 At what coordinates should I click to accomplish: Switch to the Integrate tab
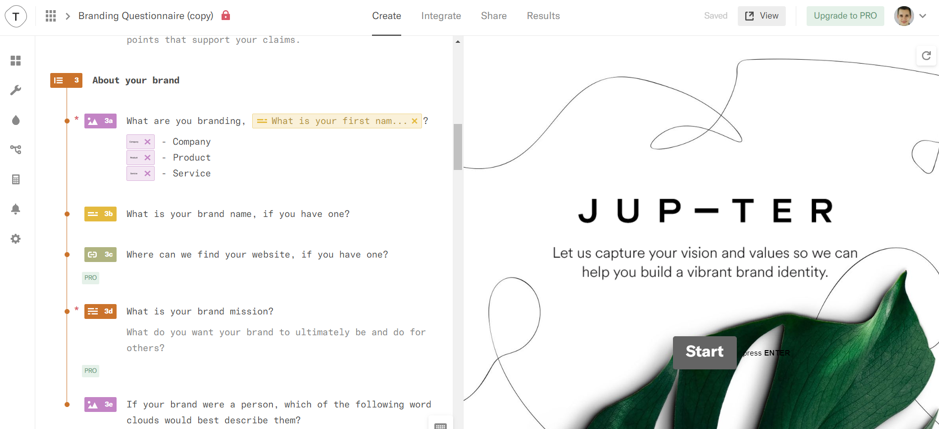click(441, 16)
